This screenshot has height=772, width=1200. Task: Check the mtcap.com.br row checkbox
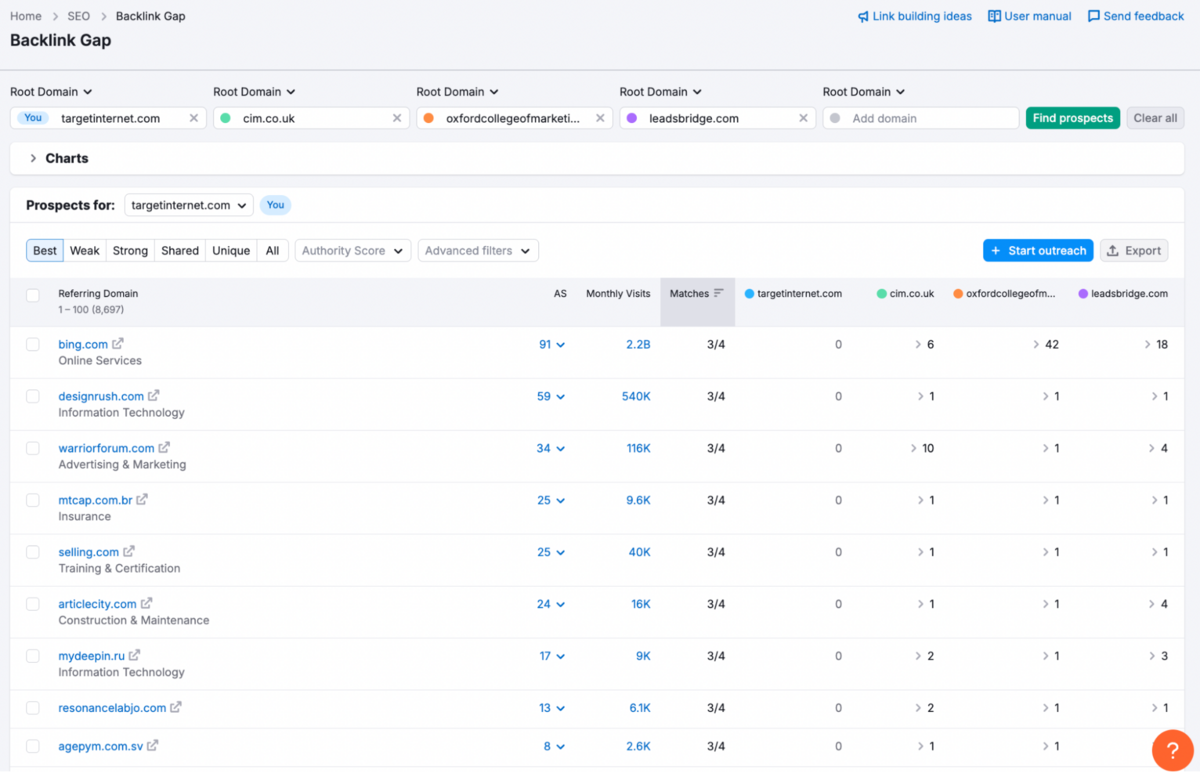33,500
